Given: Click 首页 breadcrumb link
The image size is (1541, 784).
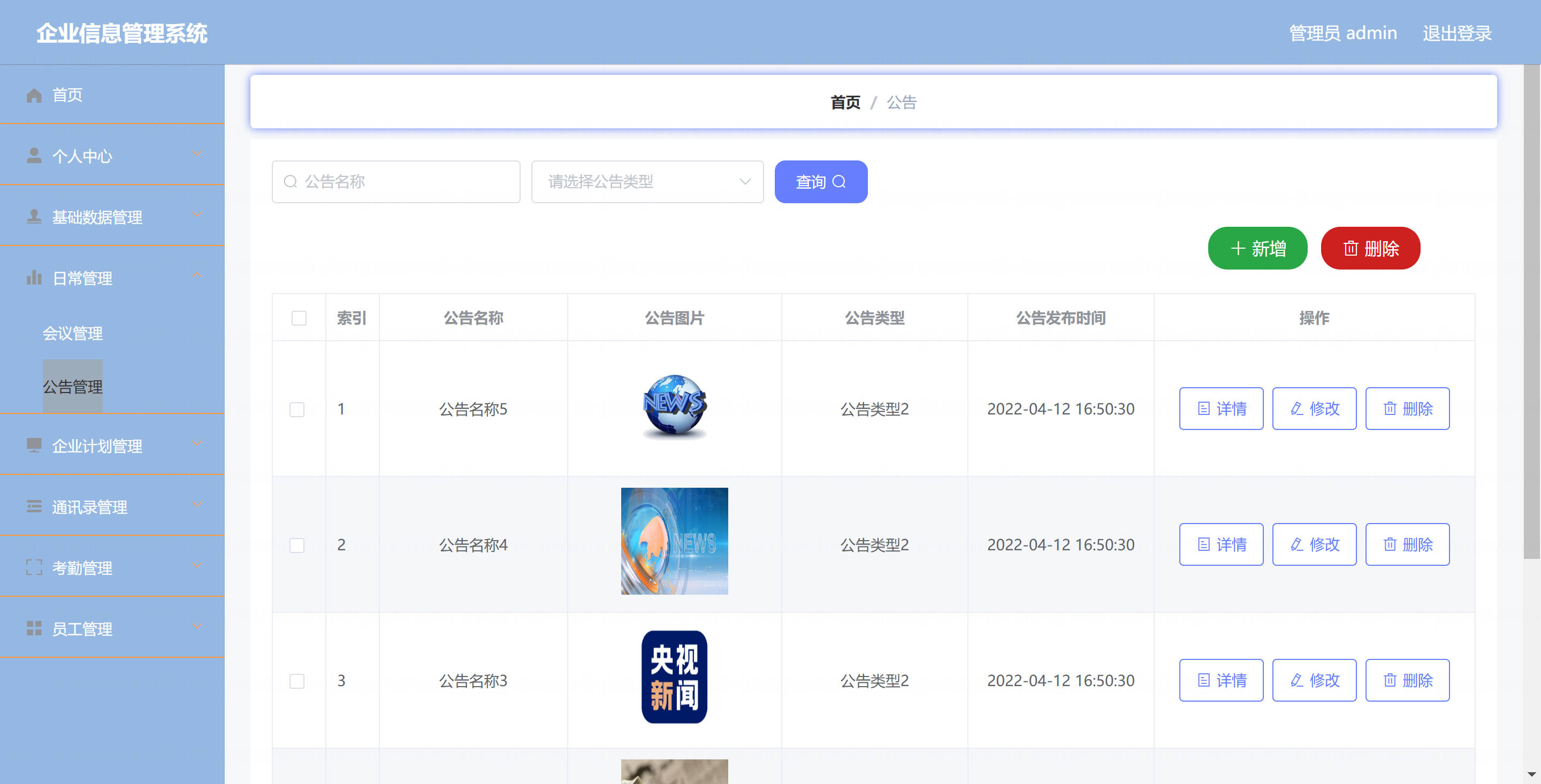Looking at the screenshot, I should click(x=845, y=102).
